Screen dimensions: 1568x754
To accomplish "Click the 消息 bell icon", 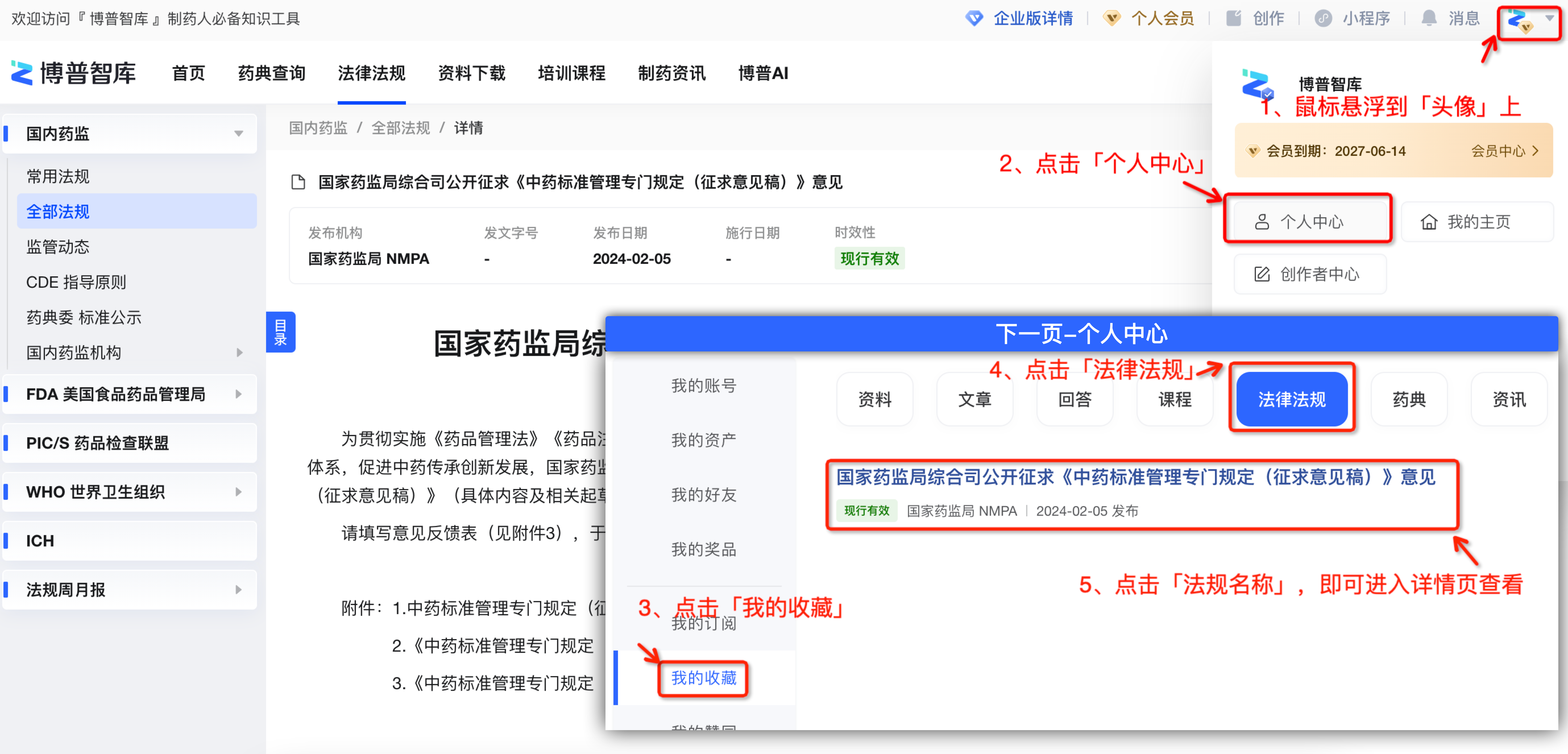I will point(1429,19).
